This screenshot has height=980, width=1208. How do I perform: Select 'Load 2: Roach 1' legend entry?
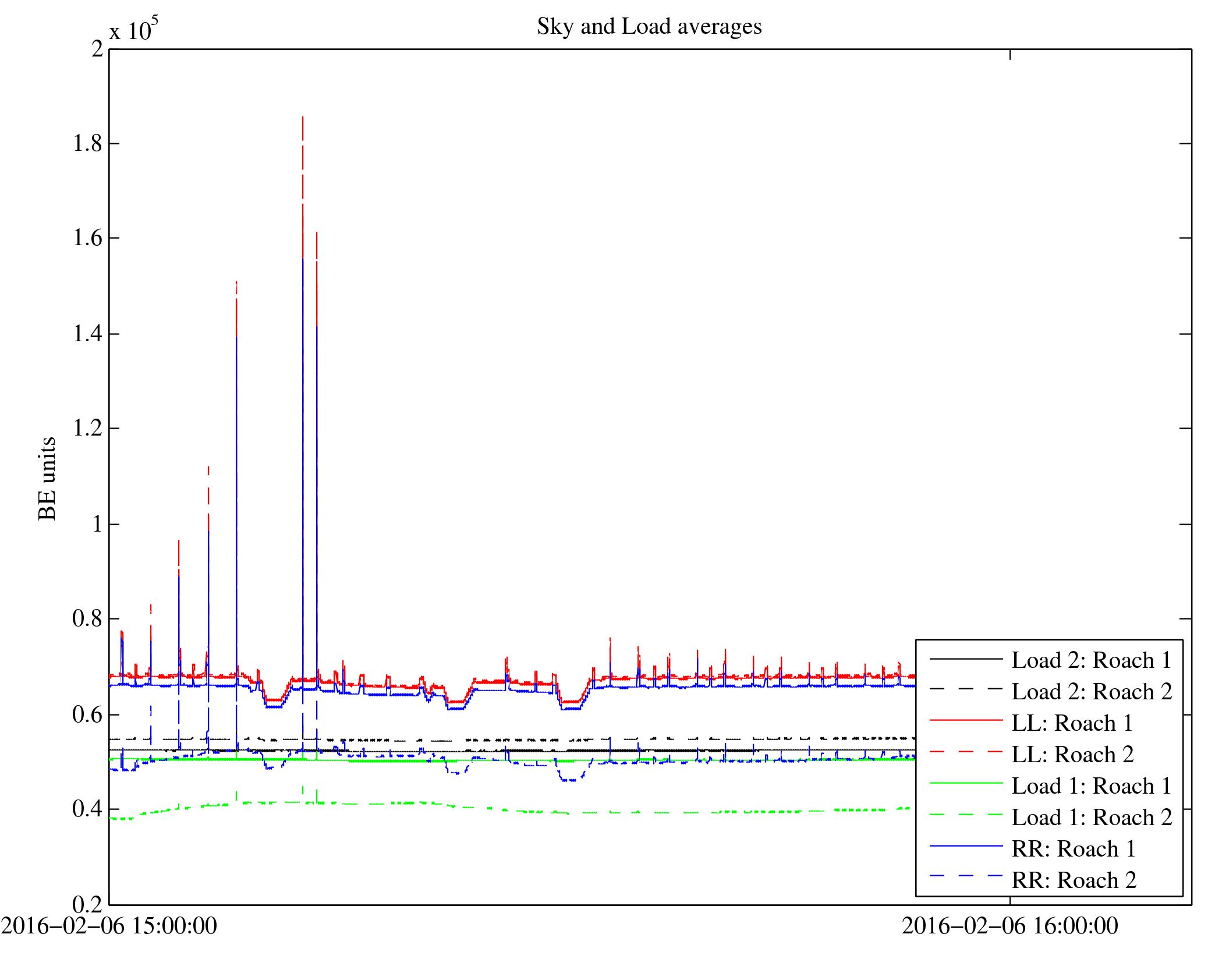click(x=1091, y=660)
